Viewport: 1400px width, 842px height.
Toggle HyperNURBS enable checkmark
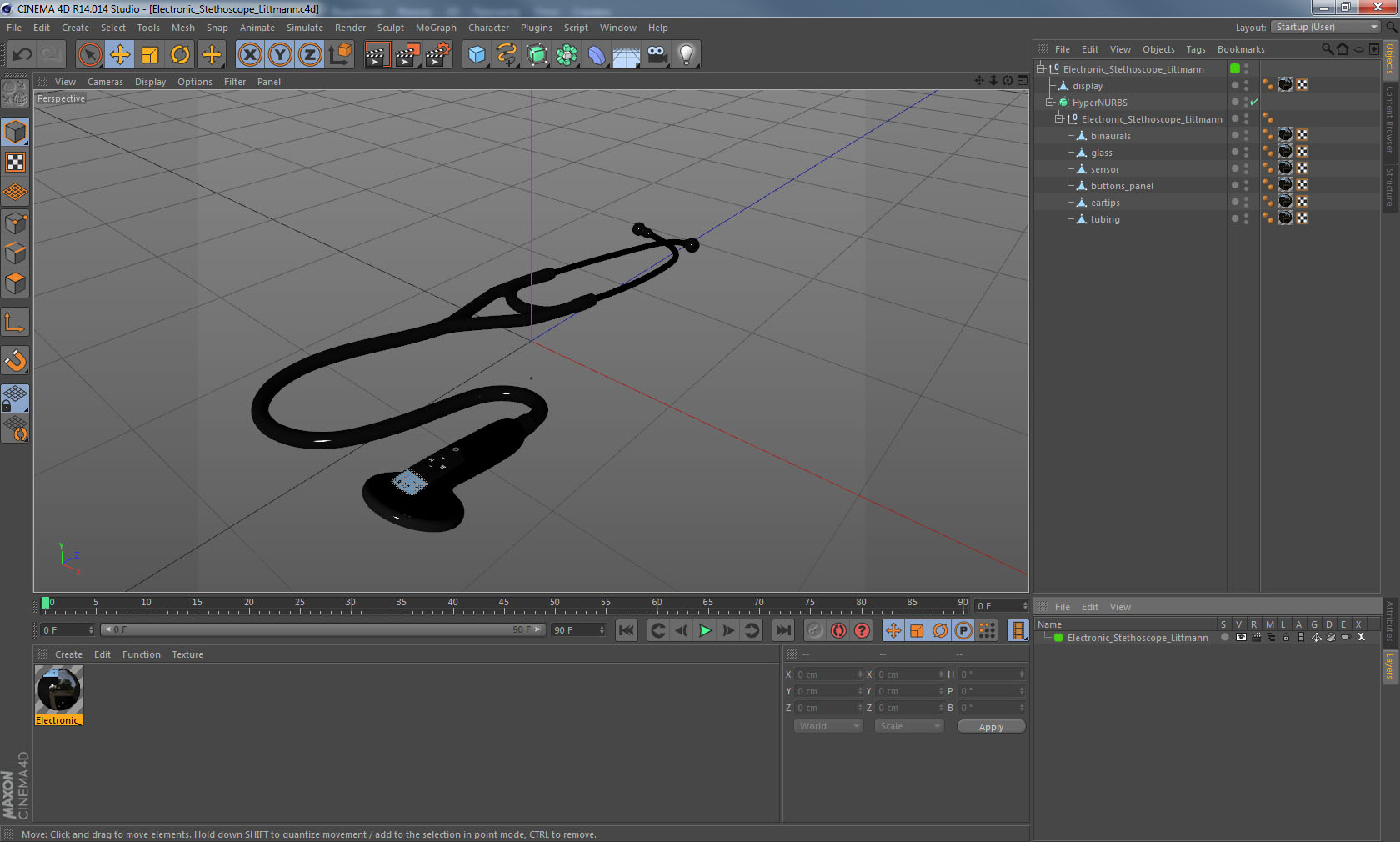[x=1254, y=102]
